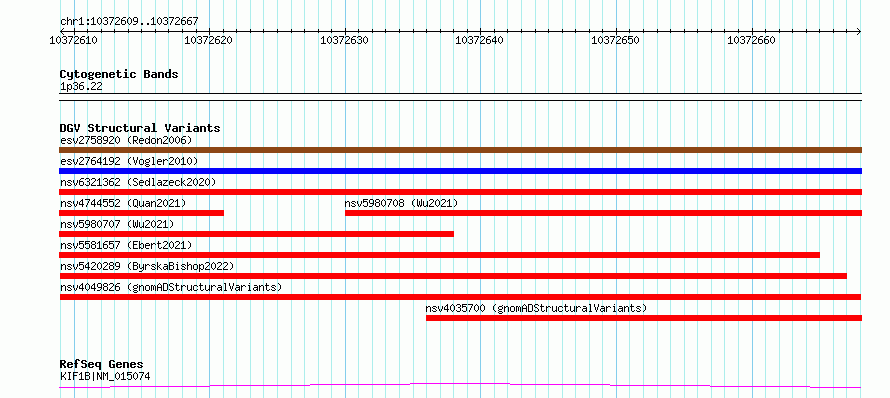The image size is (890, 398).
Task: Click the nsv5581657 Ebert2021 variant bar
Action: (439, 255)
